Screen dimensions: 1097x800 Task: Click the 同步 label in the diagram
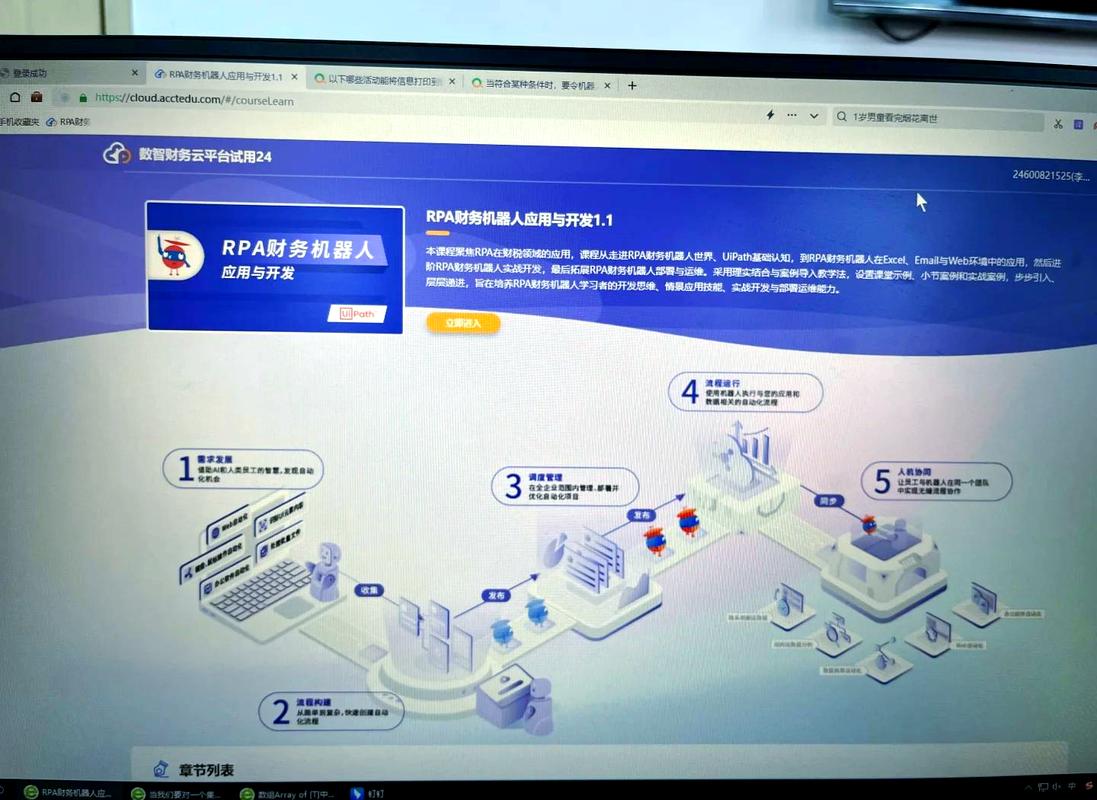[828, 500]
